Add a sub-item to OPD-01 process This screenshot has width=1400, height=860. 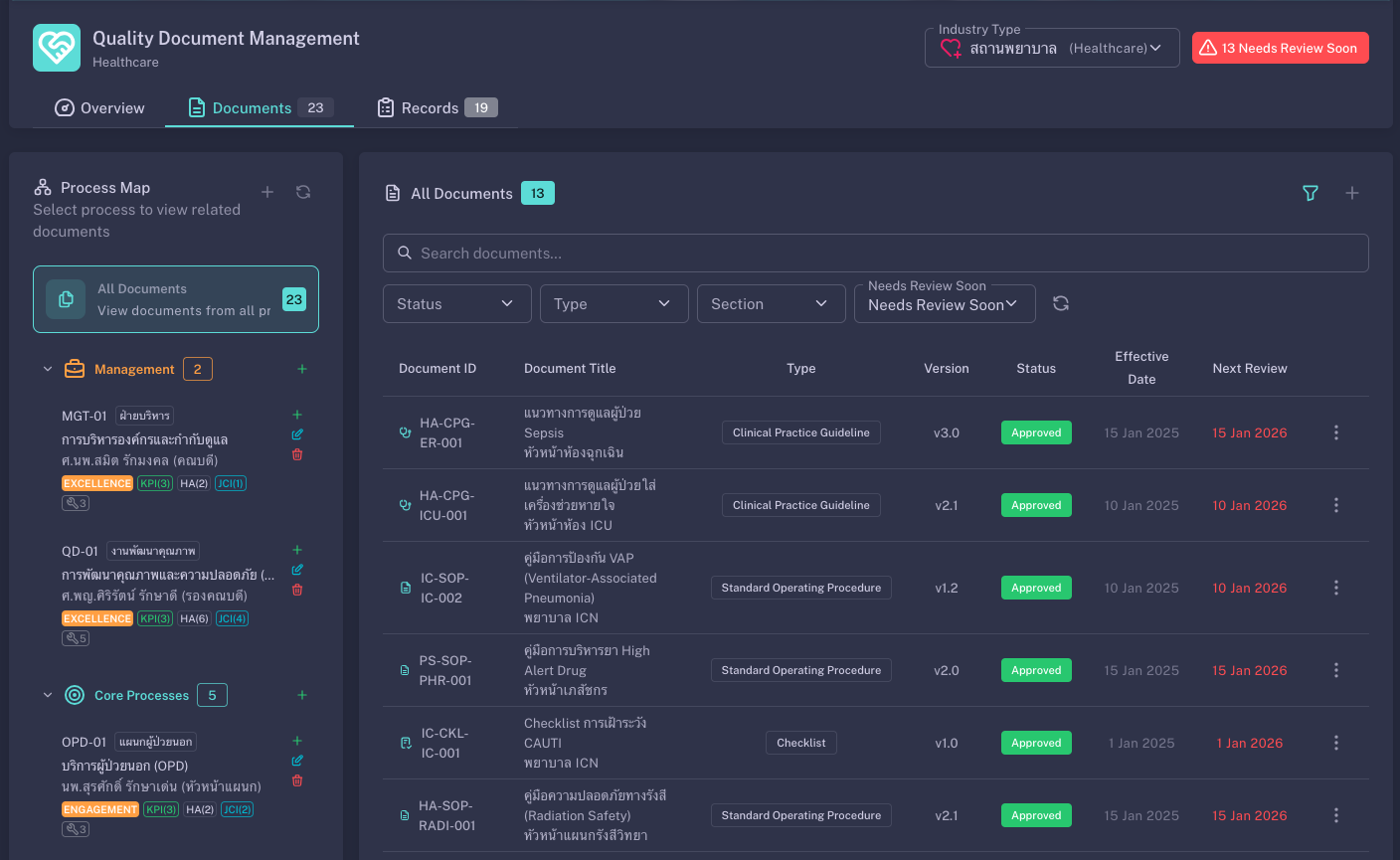297,741
